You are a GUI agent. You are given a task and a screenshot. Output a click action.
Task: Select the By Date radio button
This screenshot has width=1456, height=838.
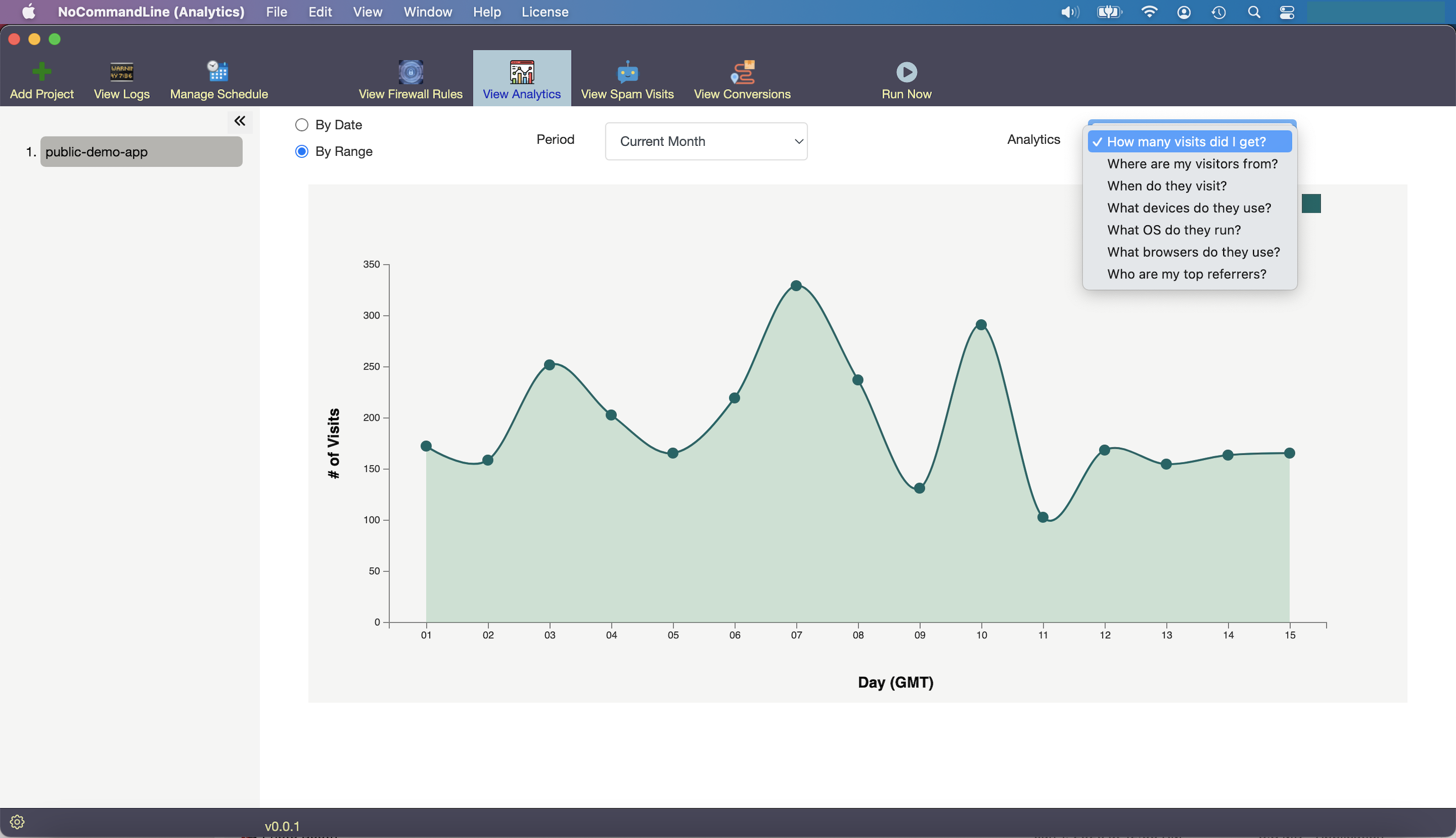pos(302,125)
